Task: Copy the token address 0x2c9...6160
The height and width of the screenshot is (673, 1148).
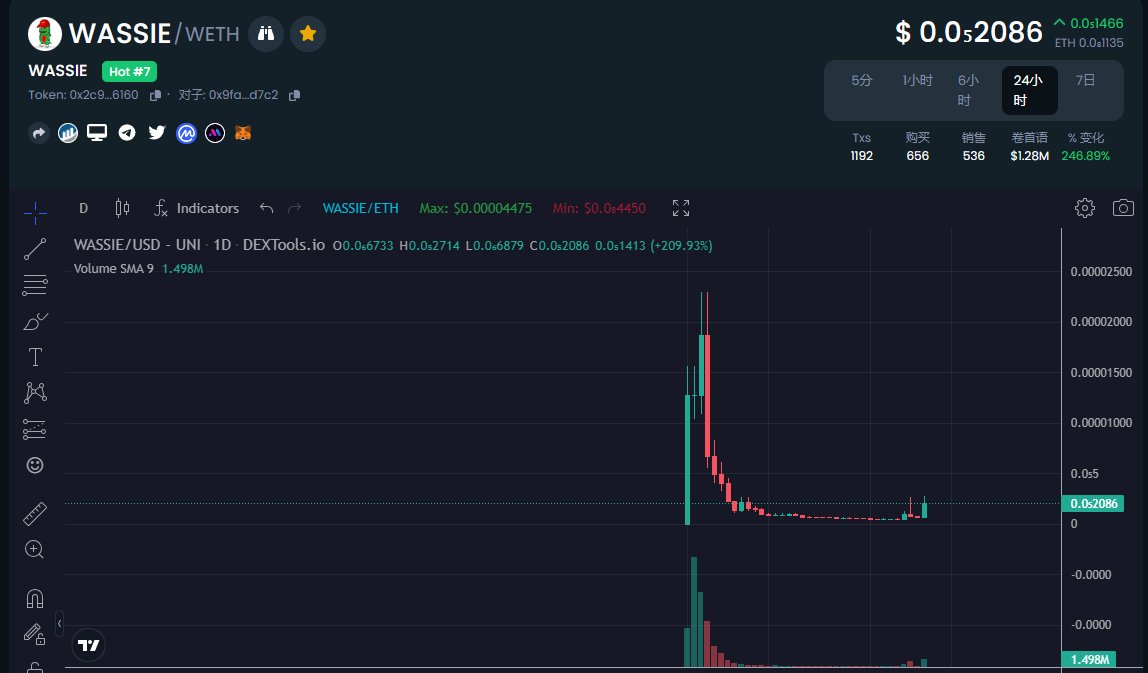Action: coord(155,95)
